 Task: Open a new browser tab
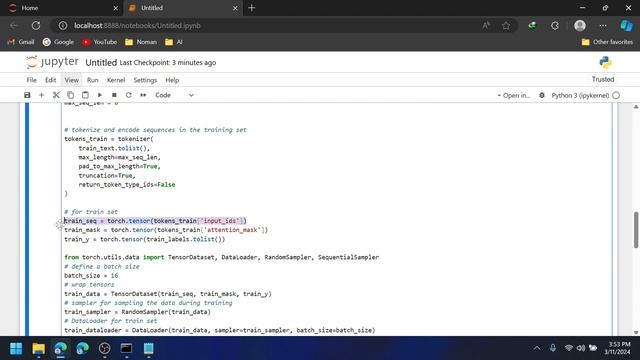click(251, 8)
